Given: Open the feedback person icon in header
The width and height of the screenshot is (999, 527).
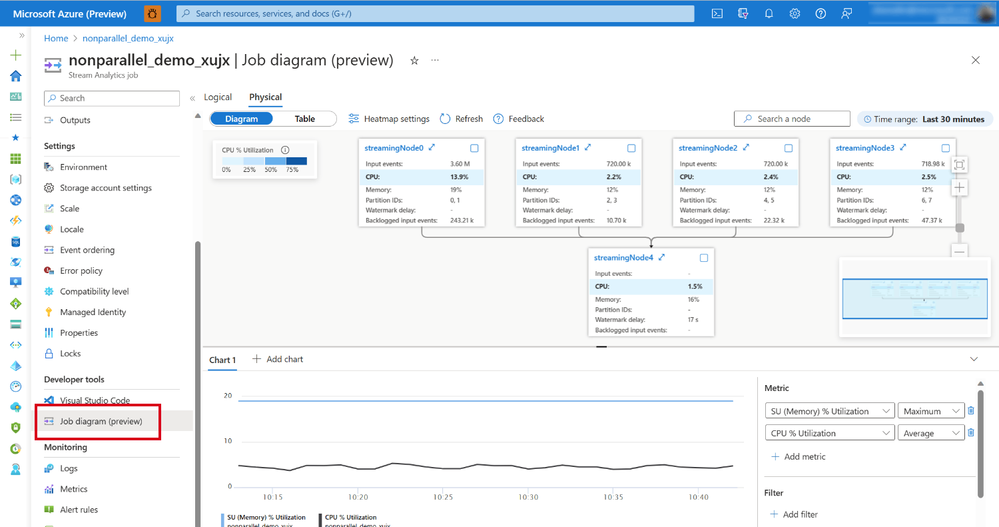Looking at the screenshot, I should tap(847, 13).
